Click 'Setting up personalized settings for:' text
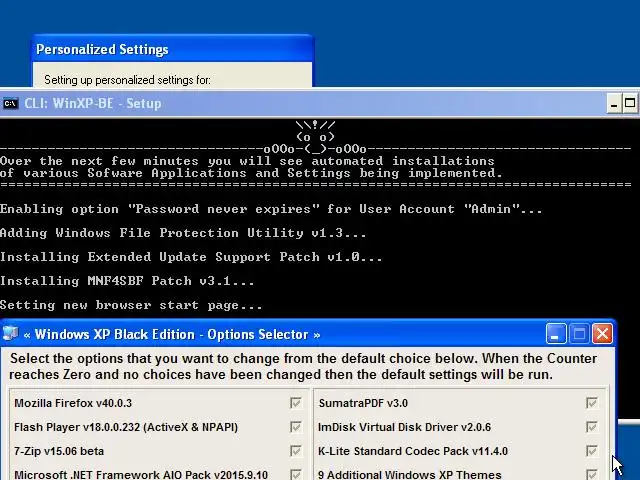640x480 pixels. [x=127, y=80]
